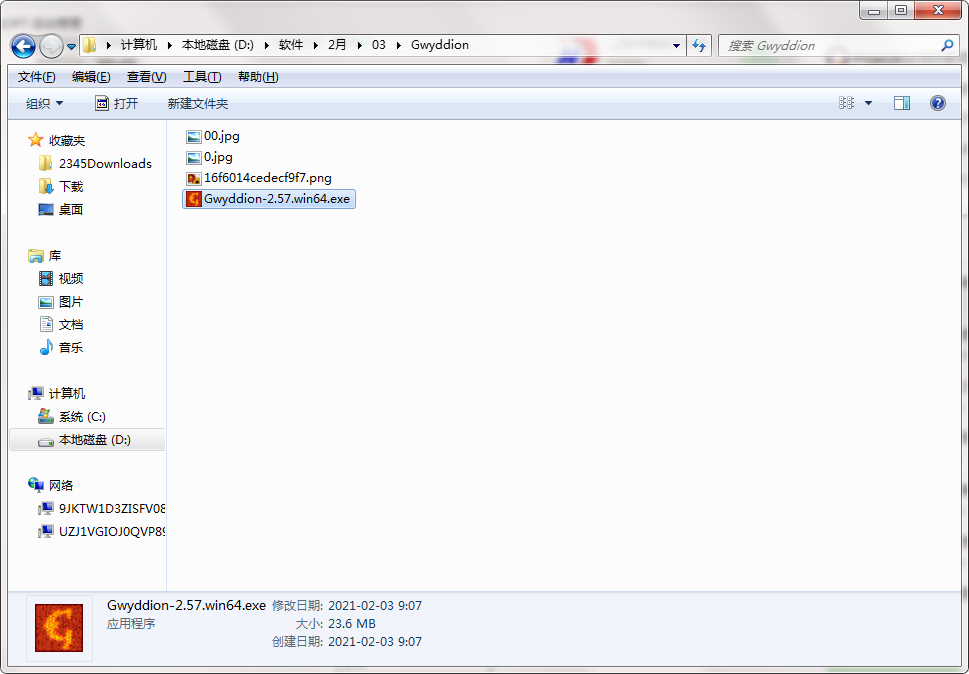
Task: Open the 系统 (C:) drive
Action: 81,417
